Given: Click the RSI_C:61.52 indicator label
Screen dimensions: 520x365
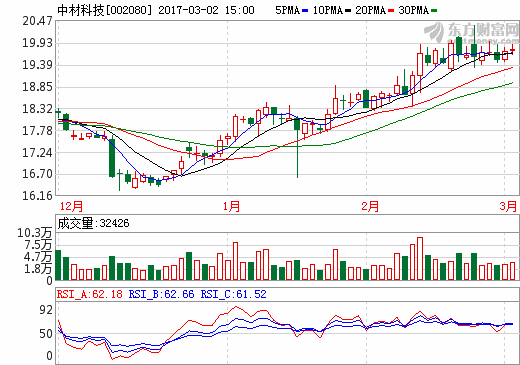Looking at the screenshot, I should pos(233,294).
